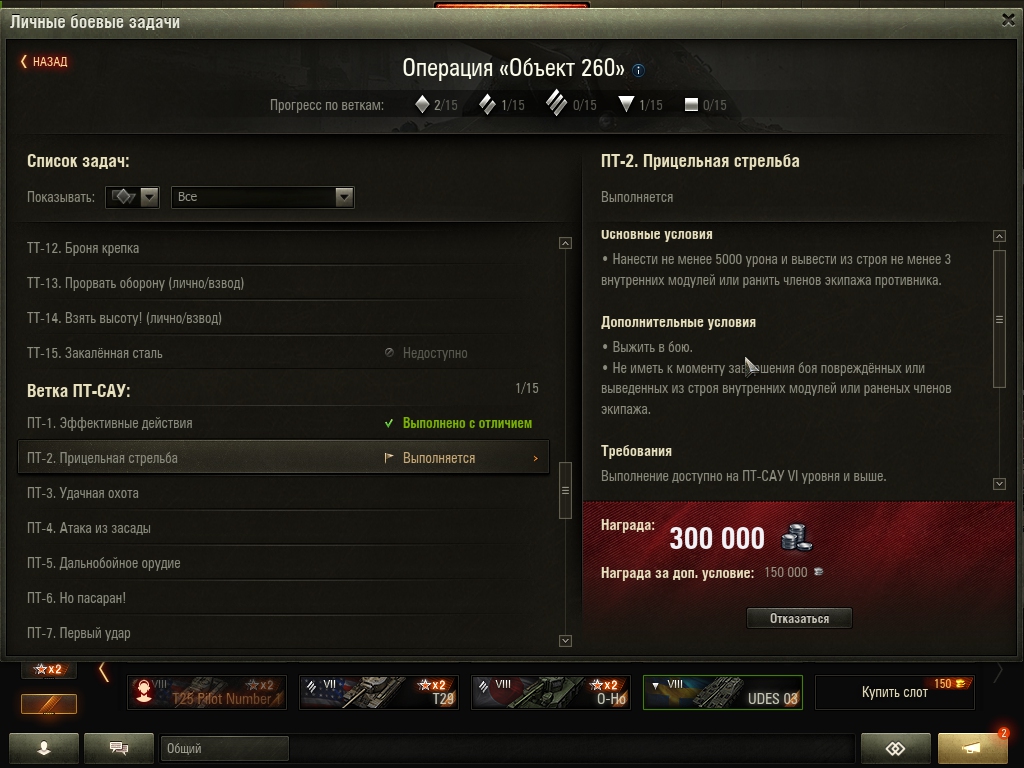Viewport: 1024px width, 768px height.
Task: Click Купить слот in the tank carousel
Action: 895,692
